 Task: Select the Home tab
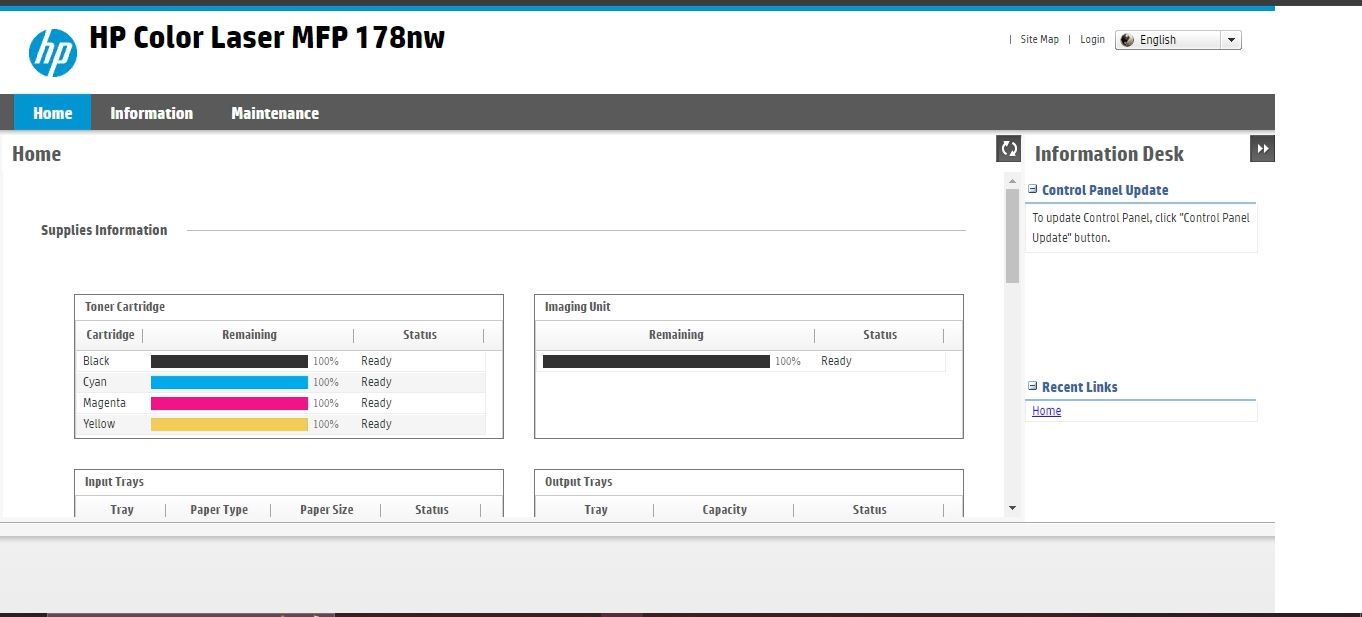point(51,112)
